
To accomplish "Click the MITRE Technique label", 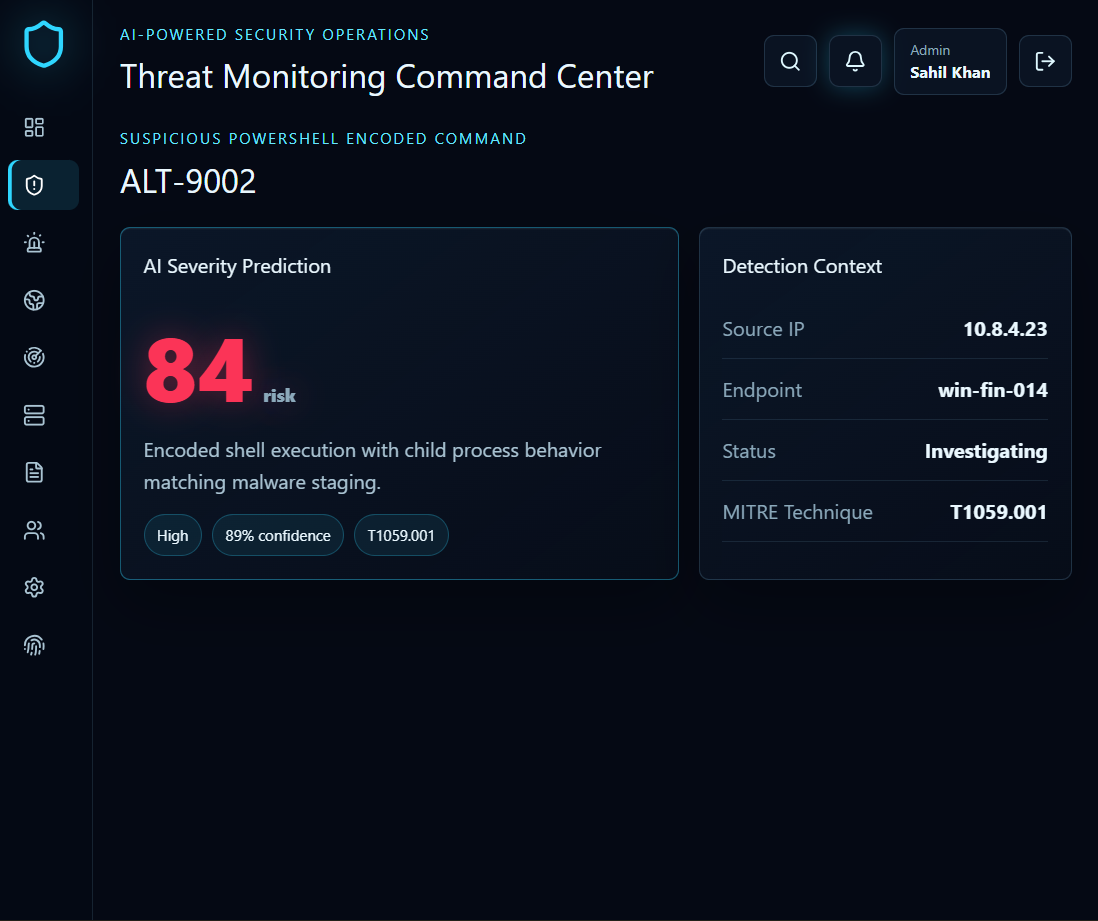I will (798, 512).
